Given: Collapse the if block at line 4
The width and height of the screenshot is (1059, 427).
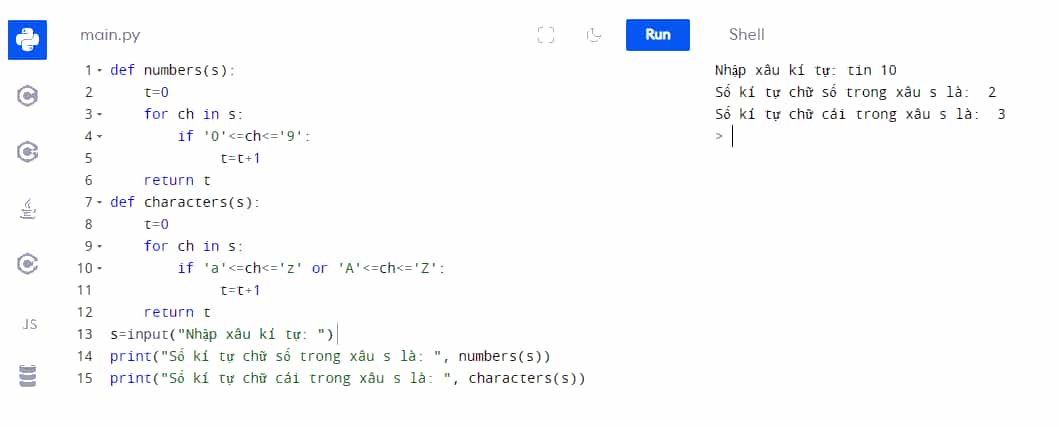Looking at the screenshot, I should 99,136.
